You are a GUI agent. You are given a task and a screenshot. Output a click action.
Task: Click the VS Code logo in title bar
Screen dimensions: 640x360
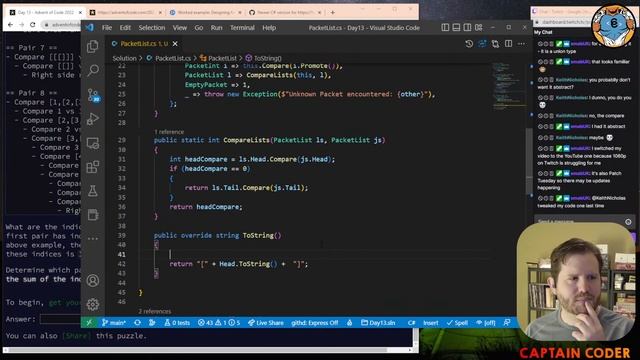click(90, 27)
